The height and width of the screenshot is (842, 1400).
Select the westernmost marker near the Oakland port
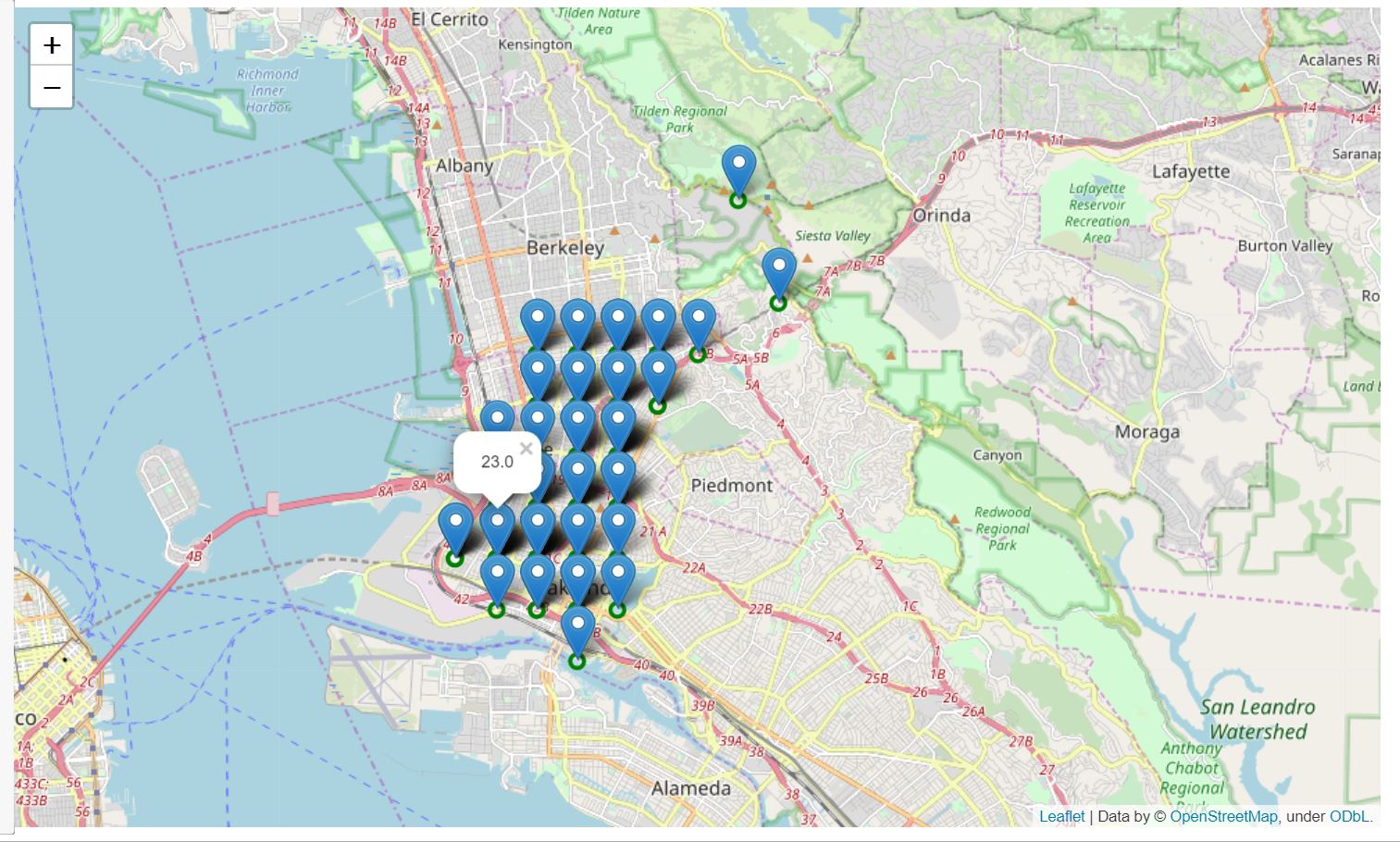[453, 527]
